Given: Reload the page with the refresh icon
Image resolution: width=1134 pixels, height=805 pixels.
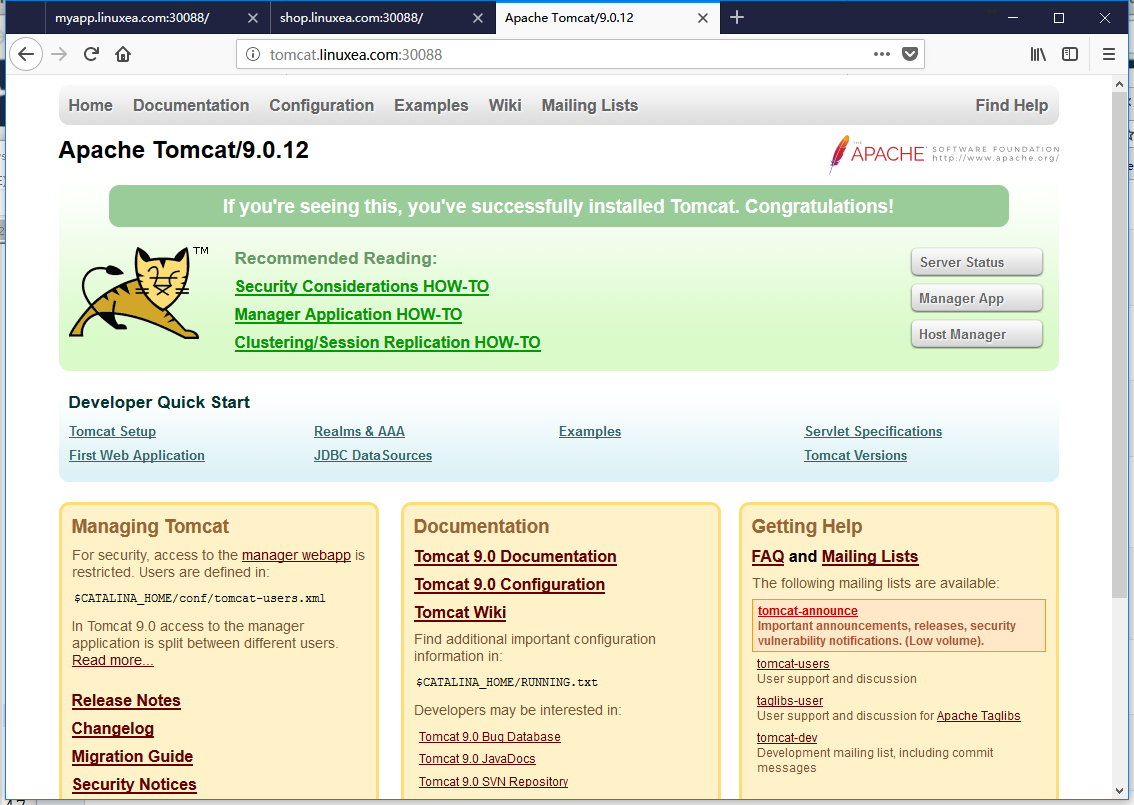Looking at the screenshot, I should (x=91, y=54).
